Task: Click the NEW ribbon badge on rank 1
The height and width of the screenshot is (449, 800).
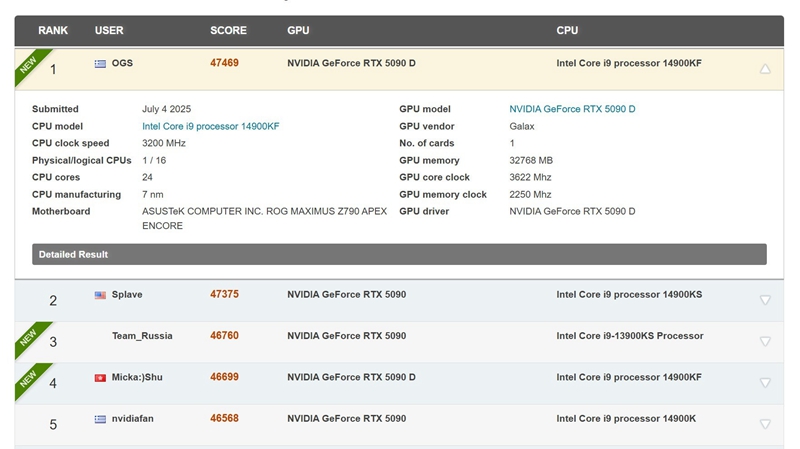Action: coord(27,65)
